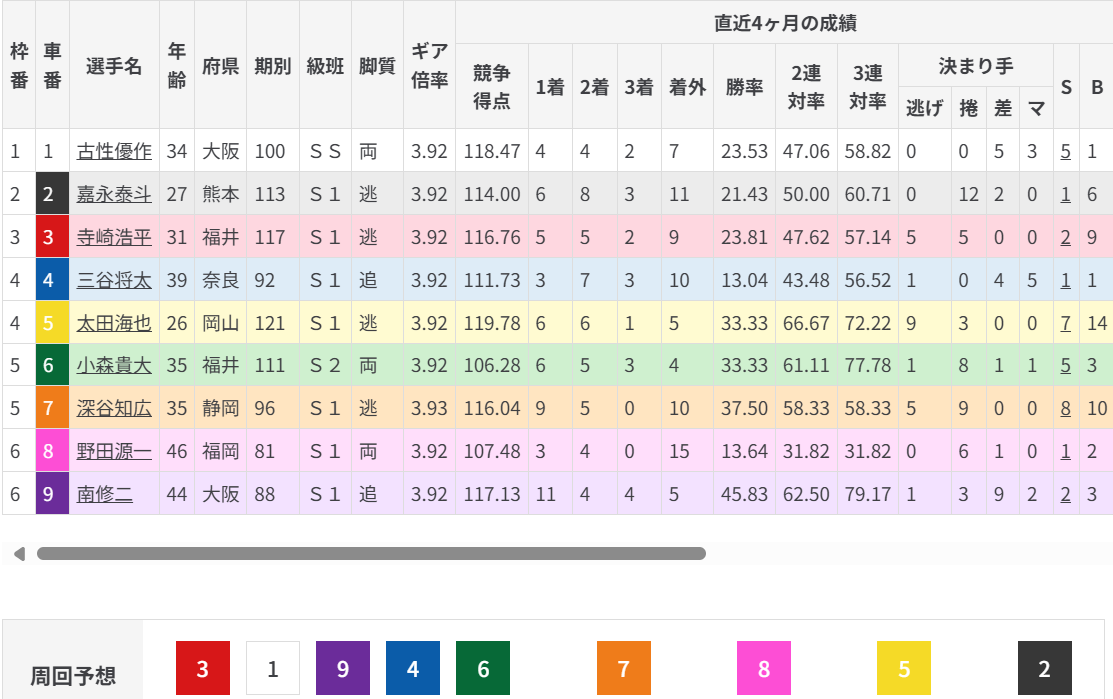The height and width of the screenshot is (699, 1113).
Task: Select rider name 小森貴大
Action: tap(114, 366)
